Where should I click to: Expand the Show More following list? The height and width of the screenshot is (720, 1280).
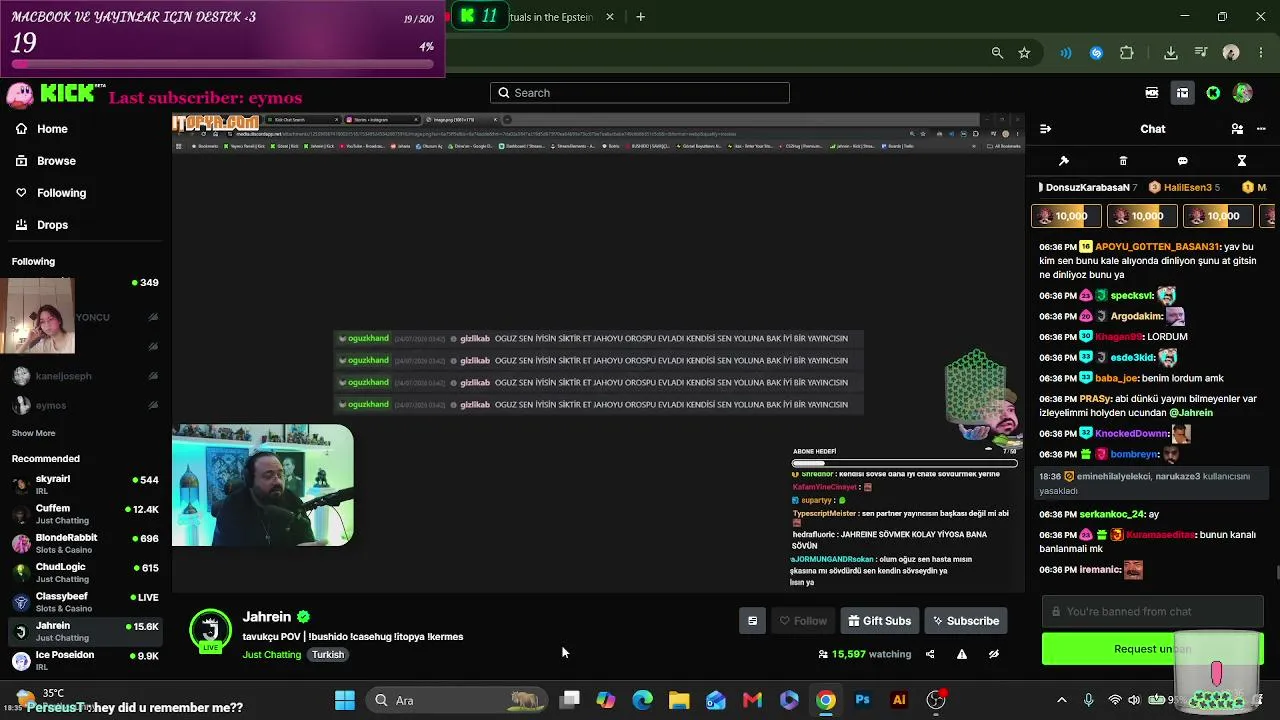[x=33, y=433]
